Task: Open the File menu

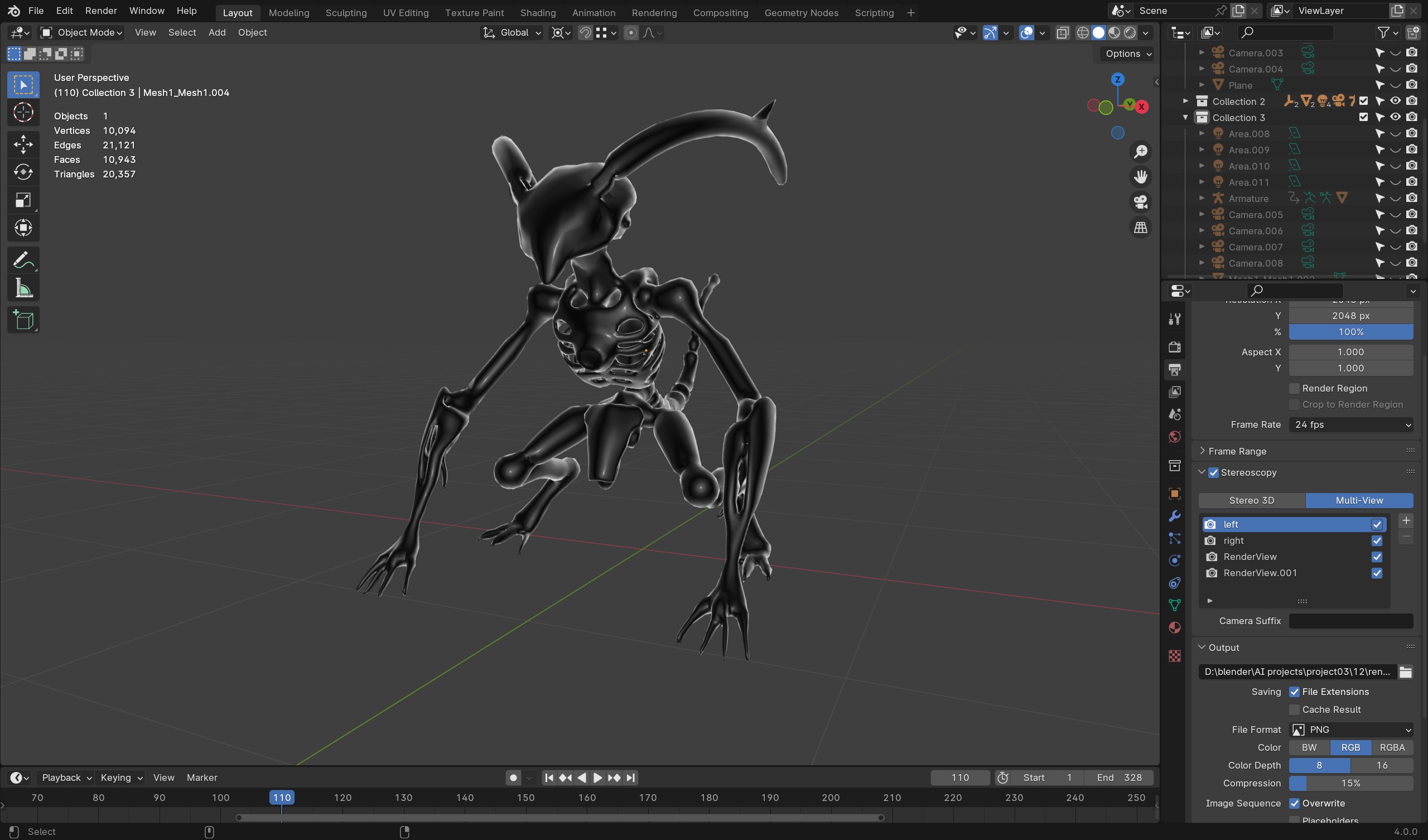Action: tap(36, 11)
